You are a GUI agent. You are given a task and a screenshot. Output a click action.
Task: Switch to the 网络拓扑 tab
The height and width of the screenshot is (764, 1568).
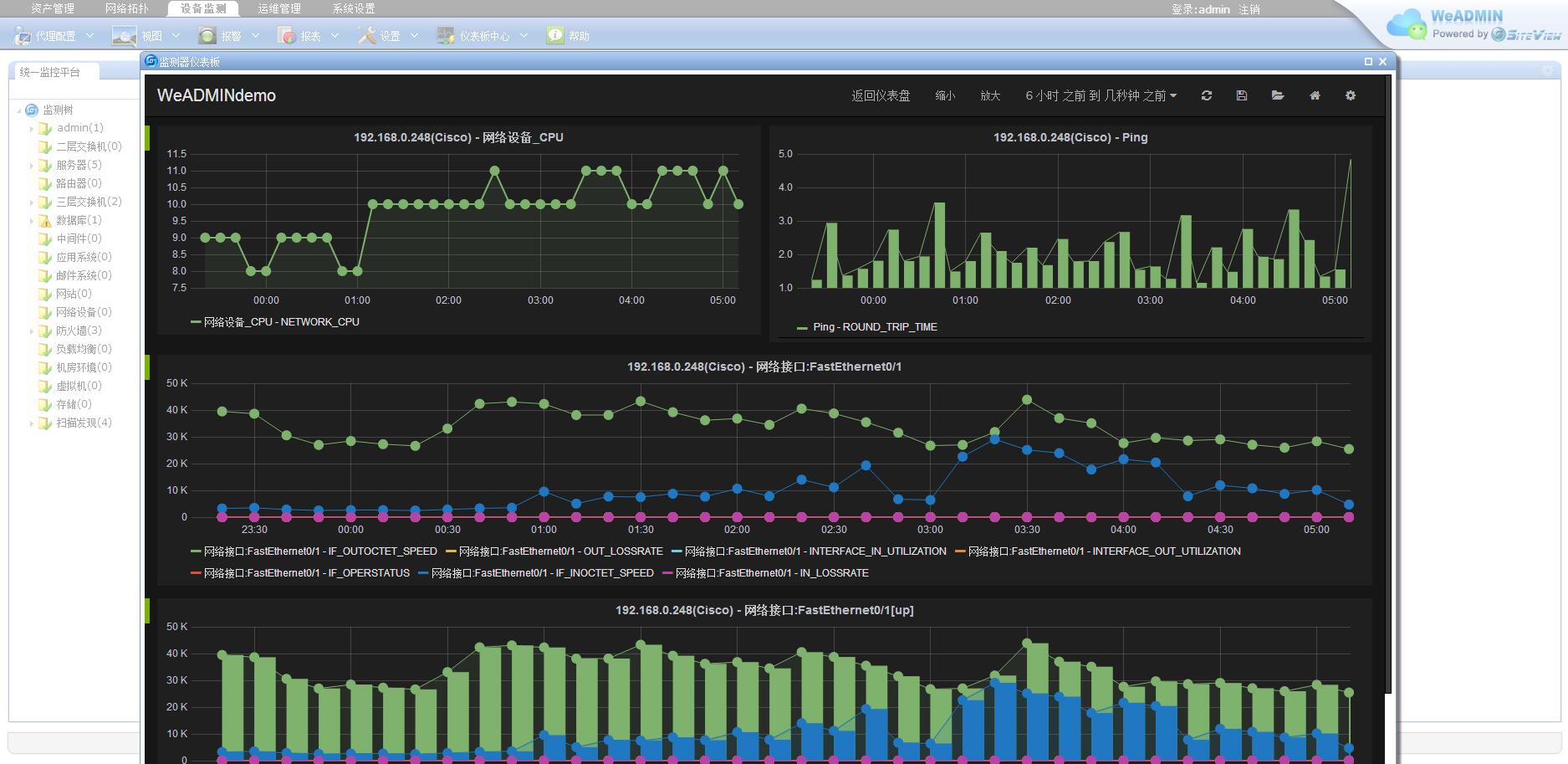point(127,8)
